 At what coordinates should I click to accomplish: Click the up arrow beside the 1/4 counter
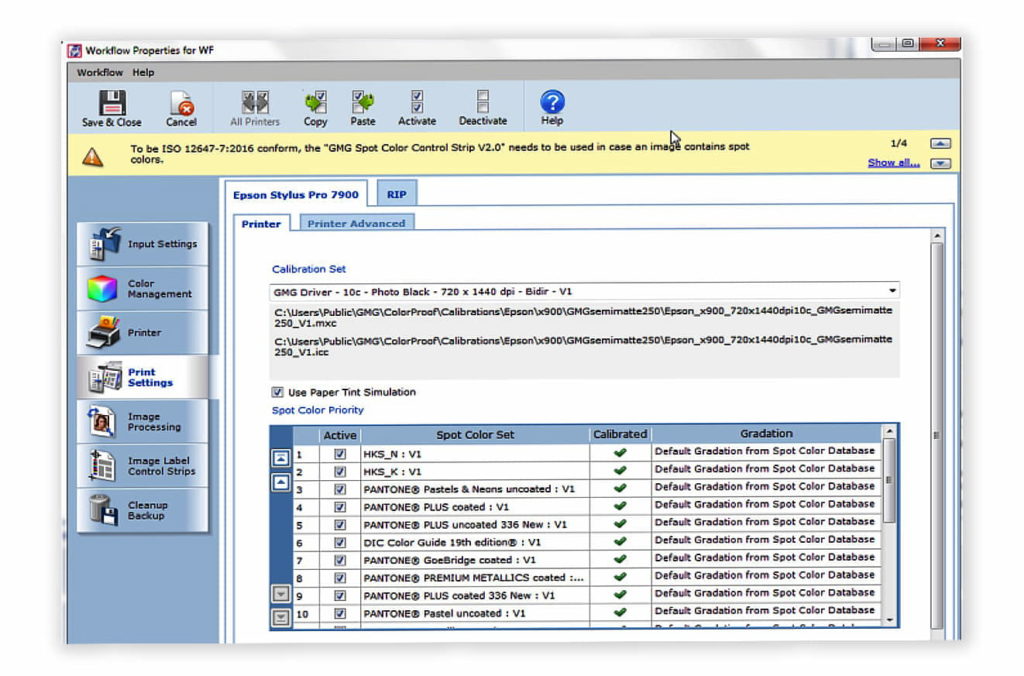pos(940,143)
